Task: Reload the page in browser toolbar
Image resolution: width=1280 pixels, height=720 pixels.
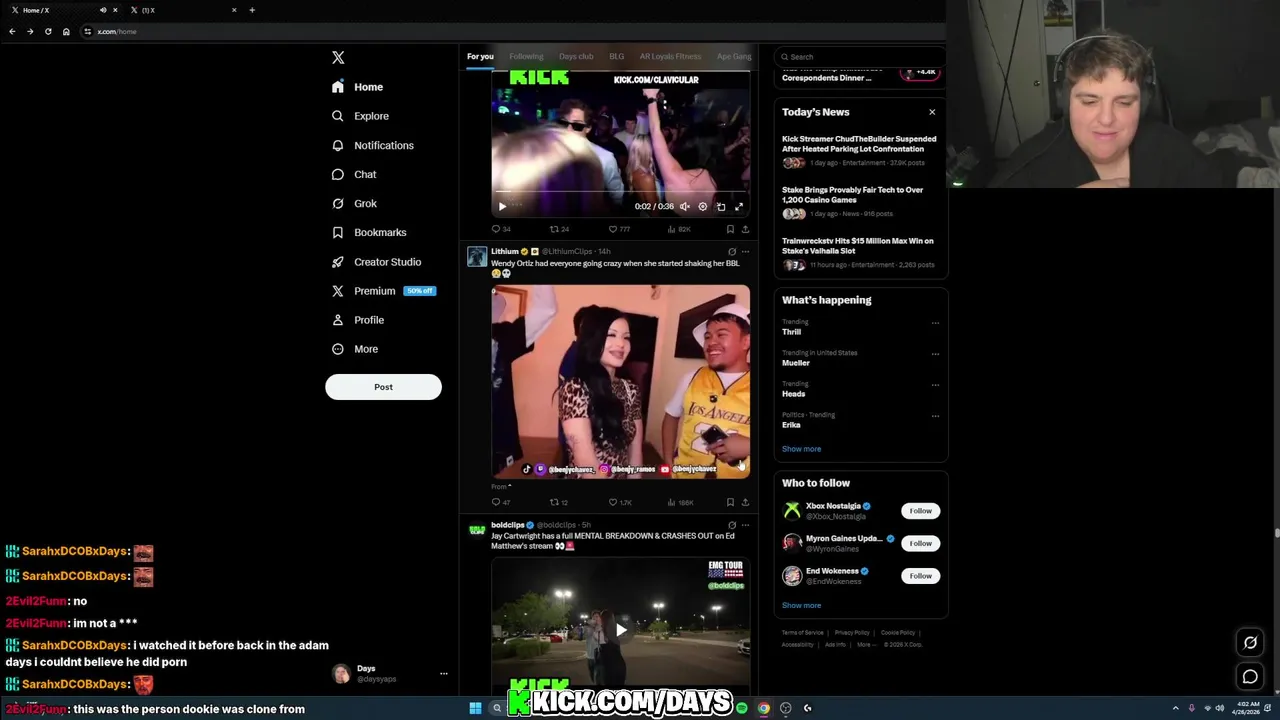Action: pyautogui.click(x=48, y=31)
